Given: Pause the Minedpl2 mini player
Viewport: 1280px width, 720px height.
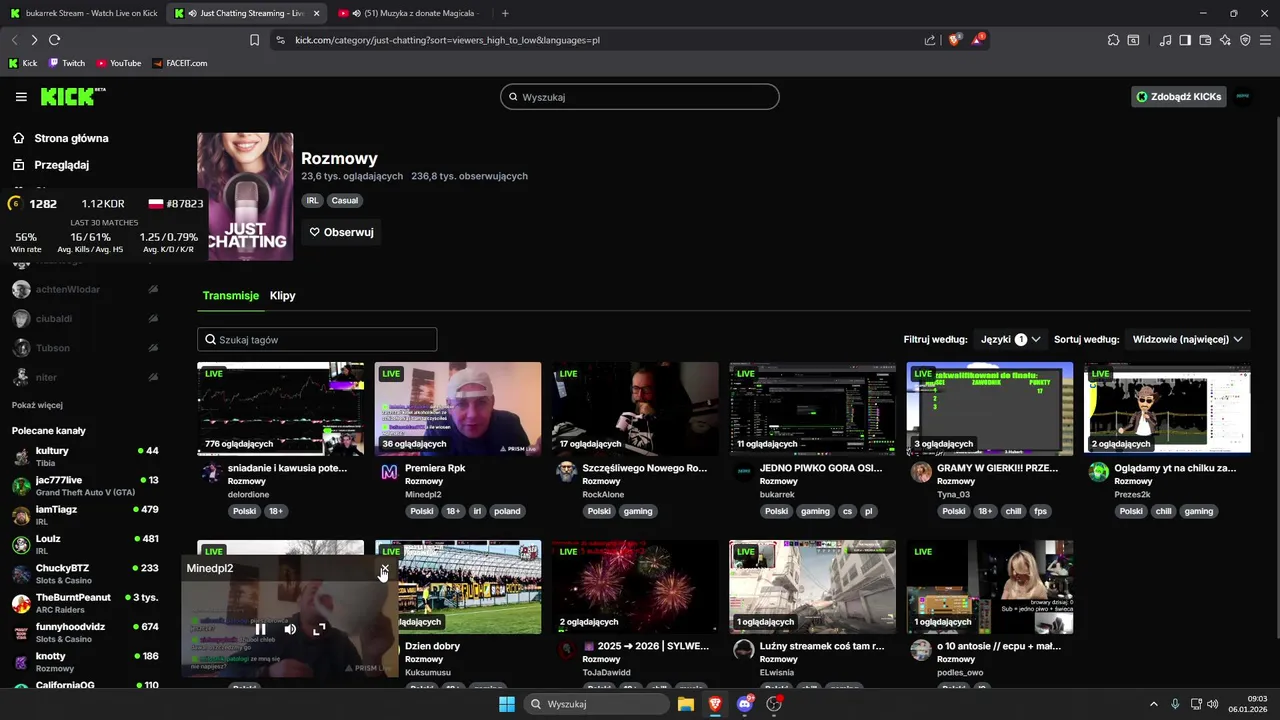Looking at the screenshot, I should tap(260, 629).
